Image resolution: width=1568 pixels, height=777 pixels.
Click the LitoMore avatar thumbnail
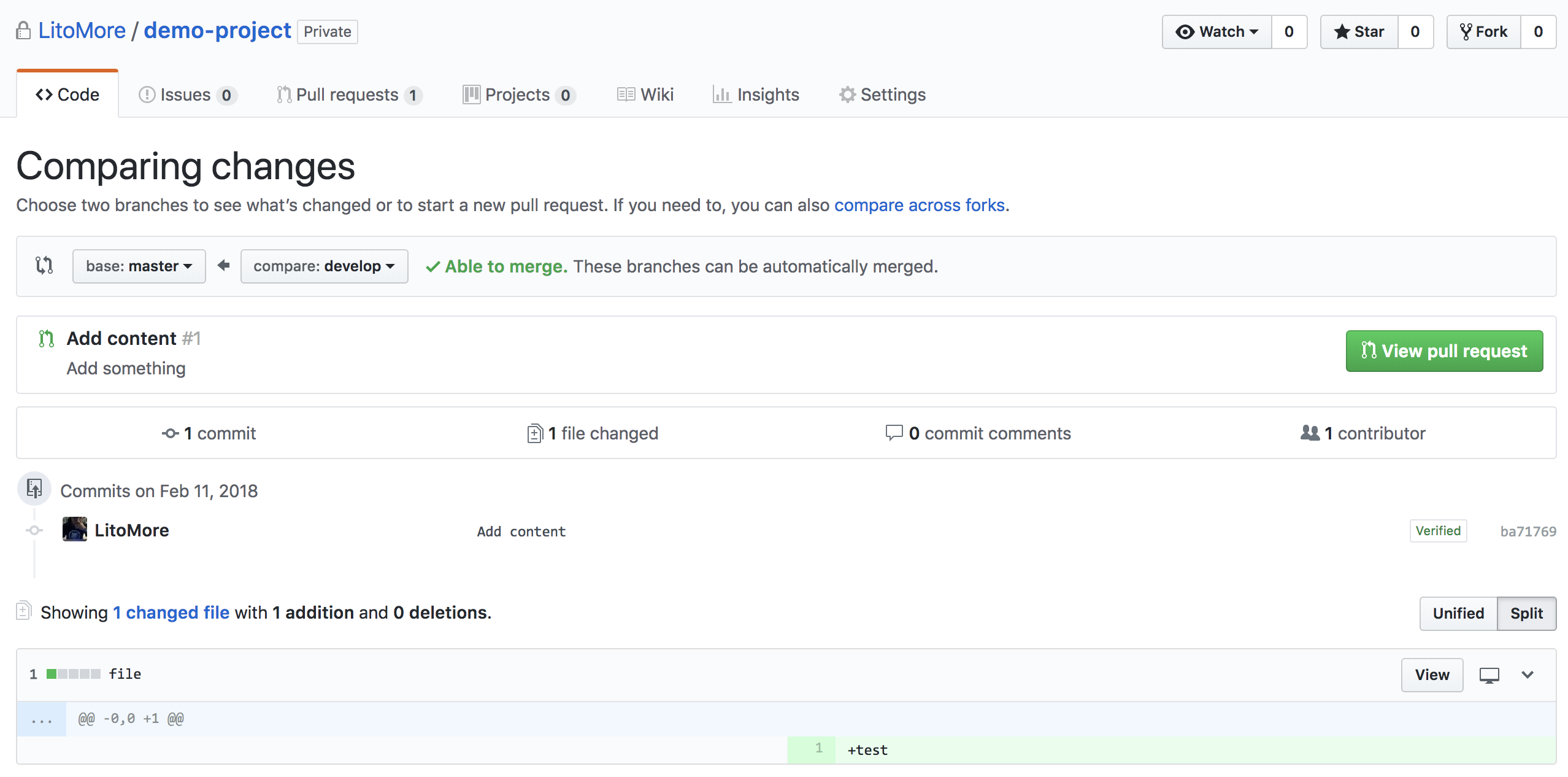[75, 530]
